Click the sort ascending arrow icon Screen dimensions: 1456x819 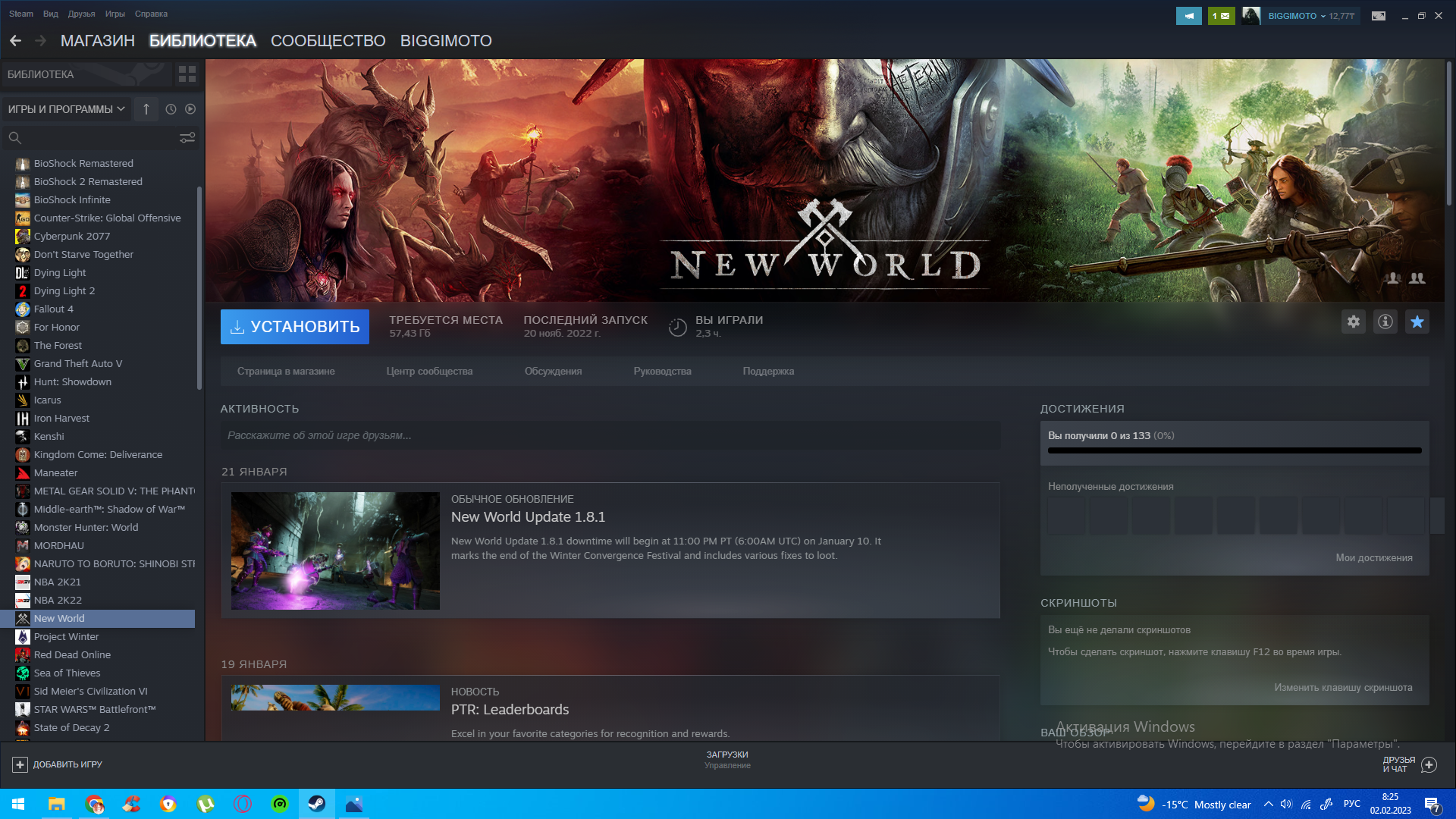point(146,109)
